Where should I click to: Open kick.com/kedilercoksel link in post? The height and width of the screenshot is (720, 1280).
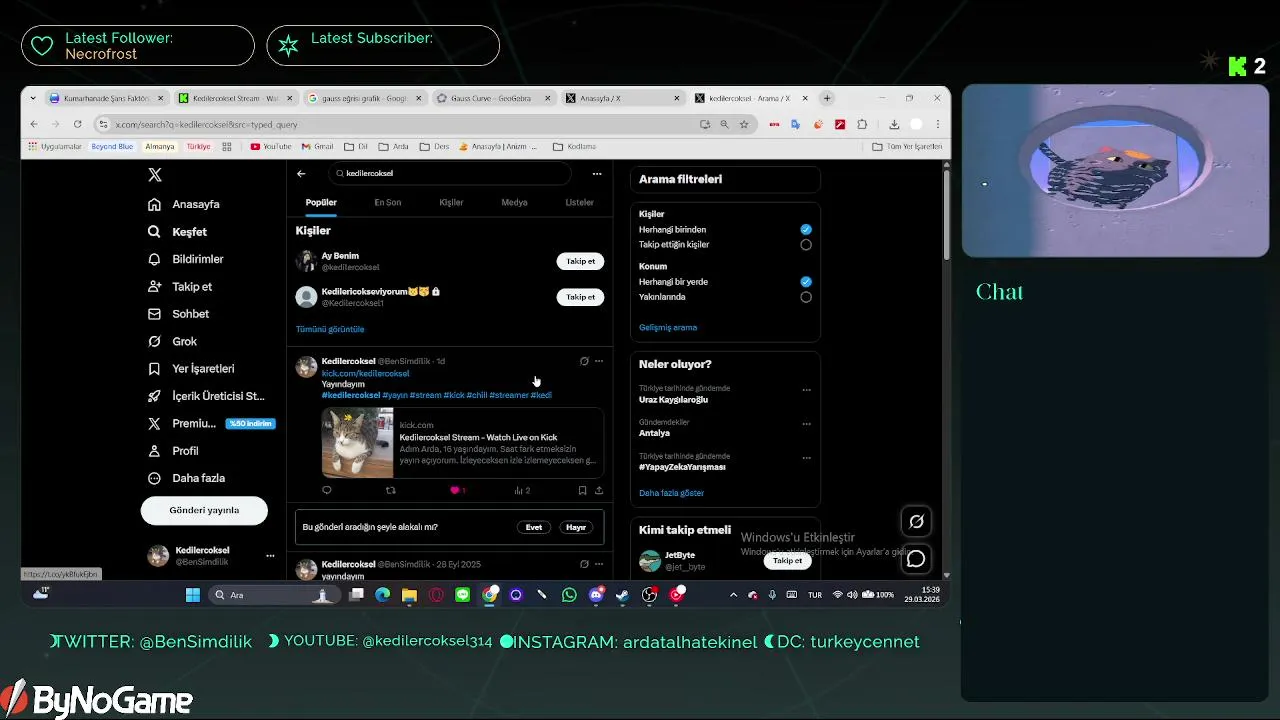(x=365, y=373)
